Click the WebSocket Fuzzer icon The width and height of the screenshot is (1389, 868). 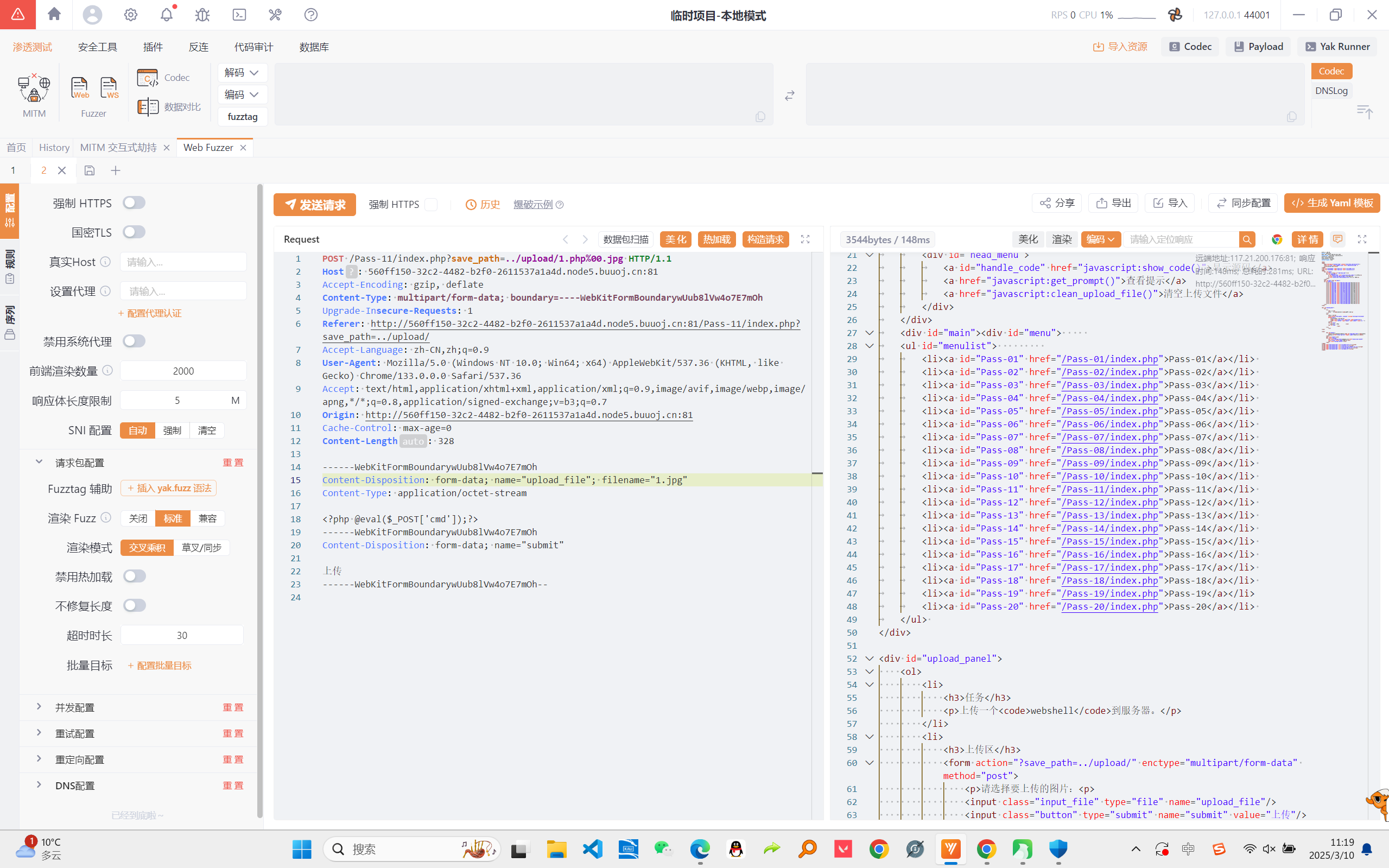(109, 88)
